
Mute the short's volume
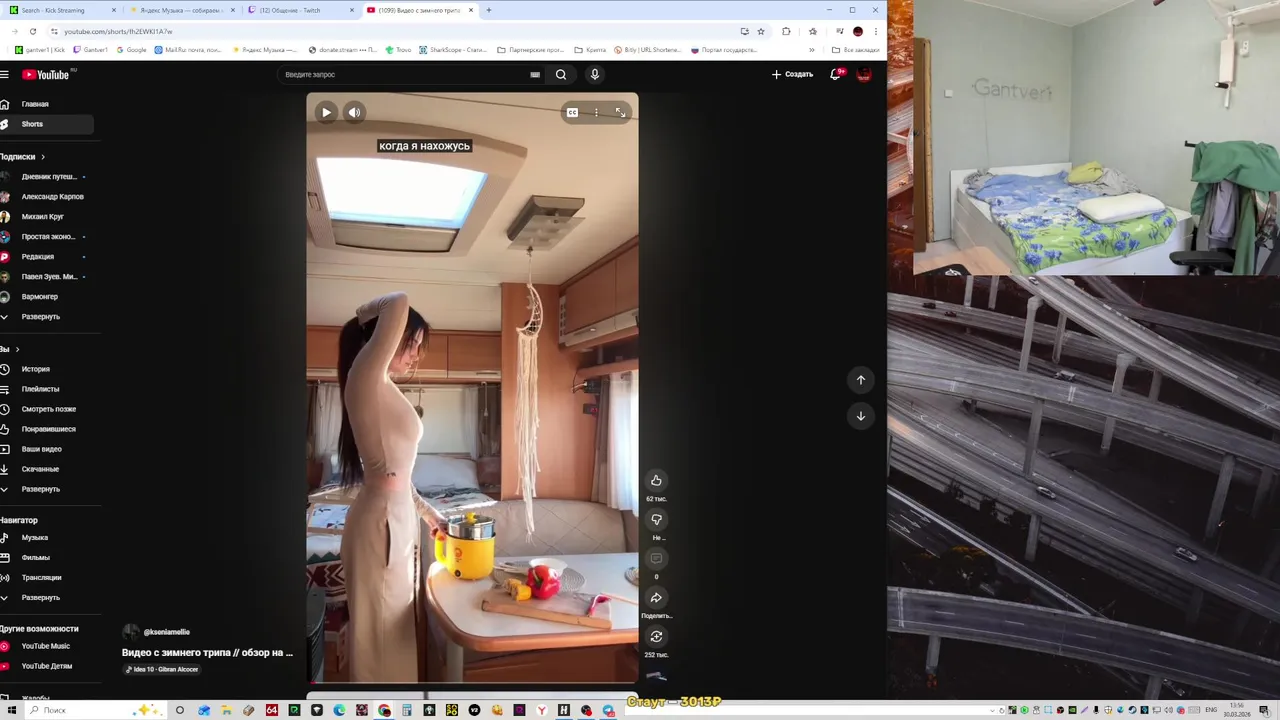[354, 112]
